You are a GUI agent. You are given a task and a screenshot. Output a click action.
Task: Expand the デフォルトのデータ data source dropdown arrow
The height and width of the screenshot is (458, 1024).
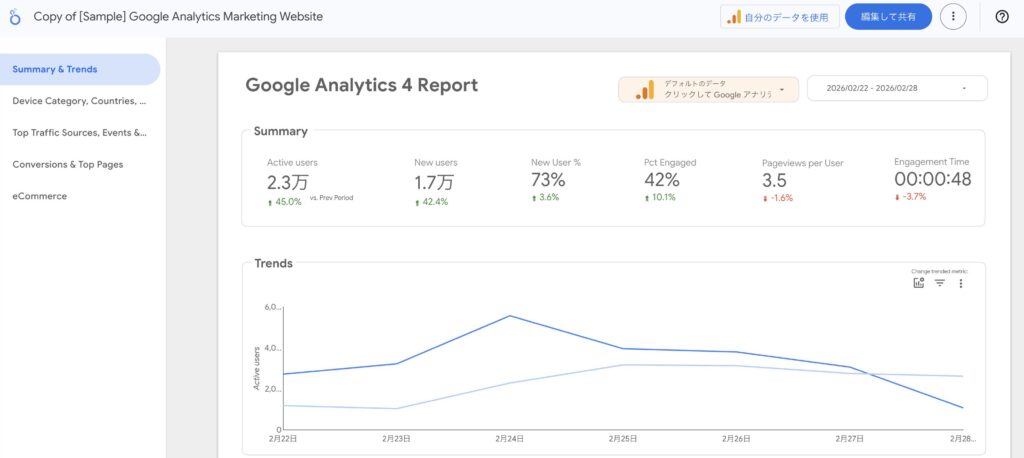(781, 89)
